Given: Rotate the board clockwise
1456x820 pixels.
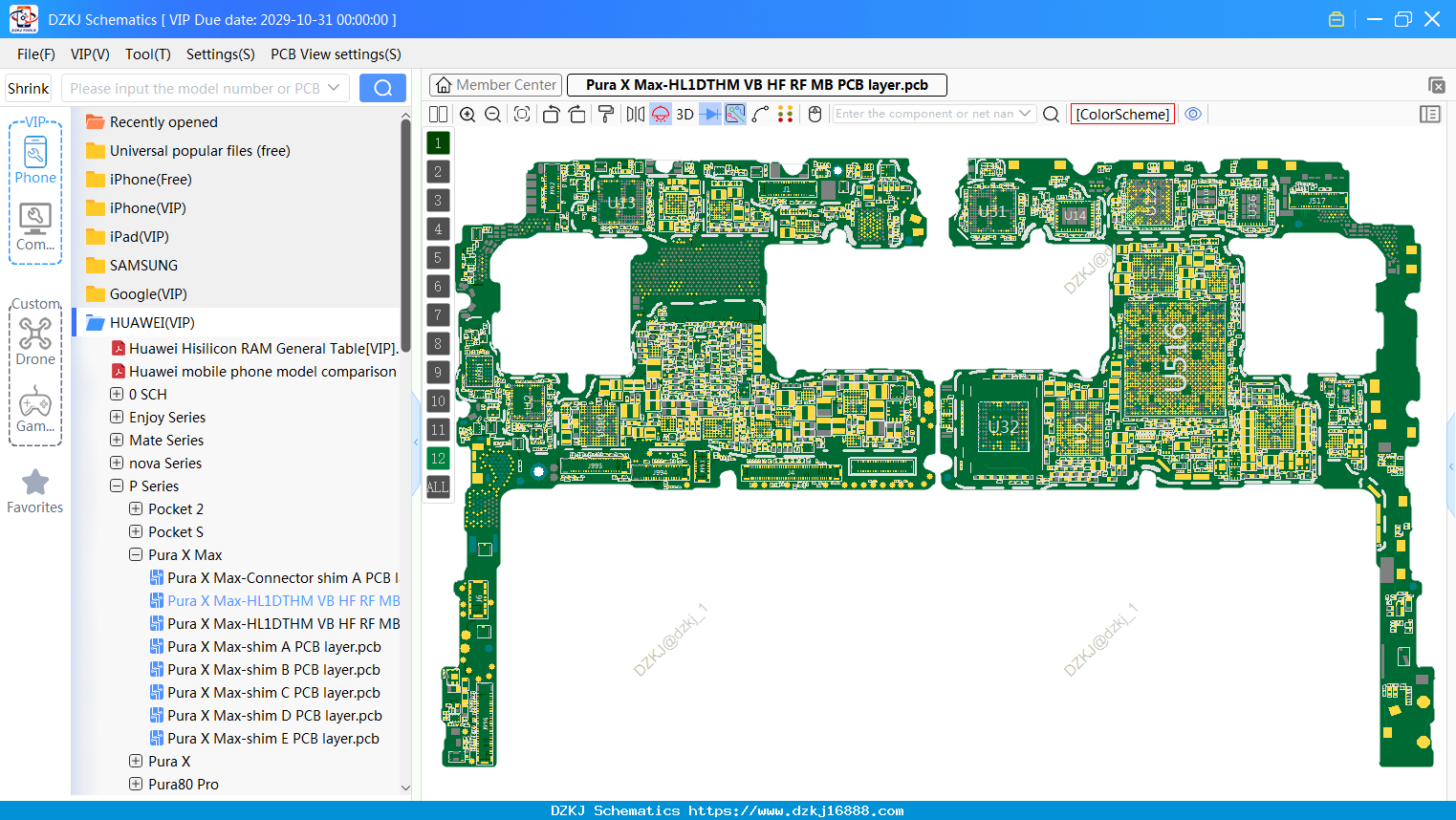Looking at the screenshot, I should pyautogui.click(x=577, y=114).
